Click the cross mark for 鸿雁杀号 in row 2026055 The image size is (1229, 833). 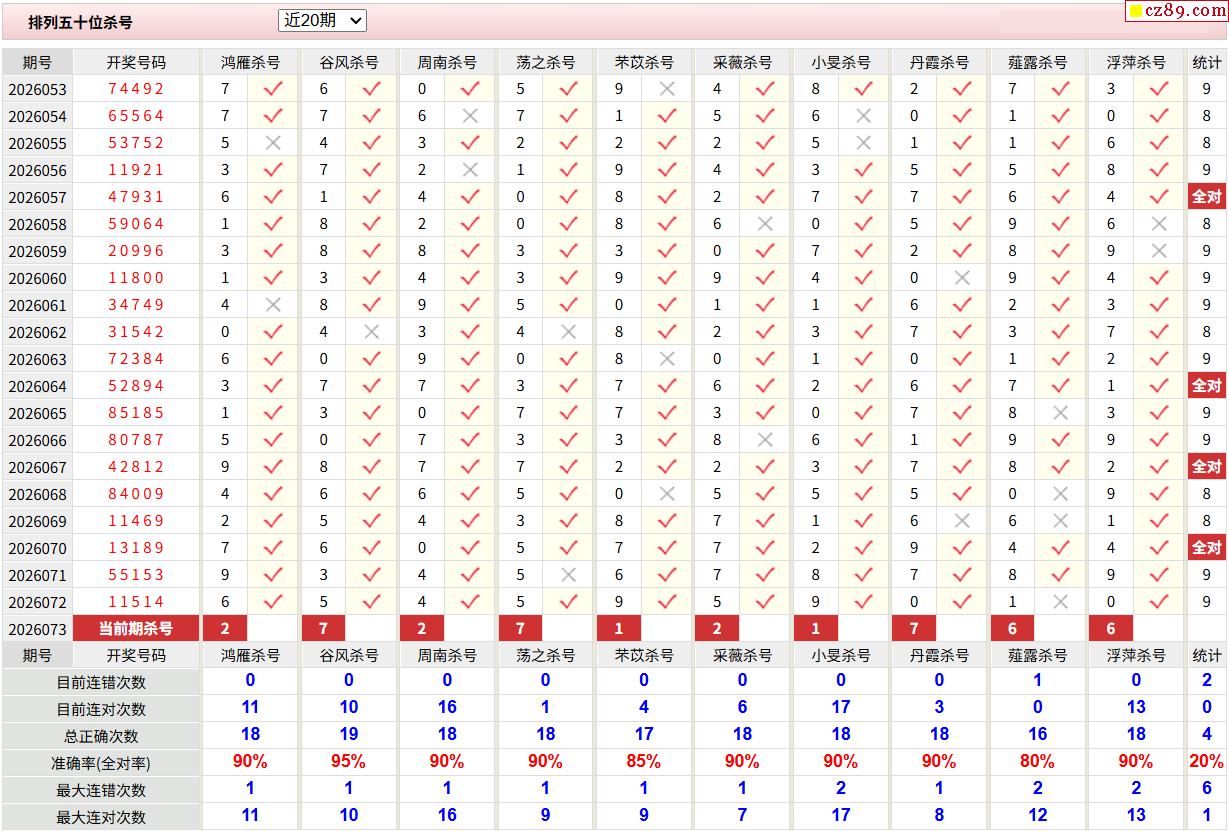pos(273,143)
